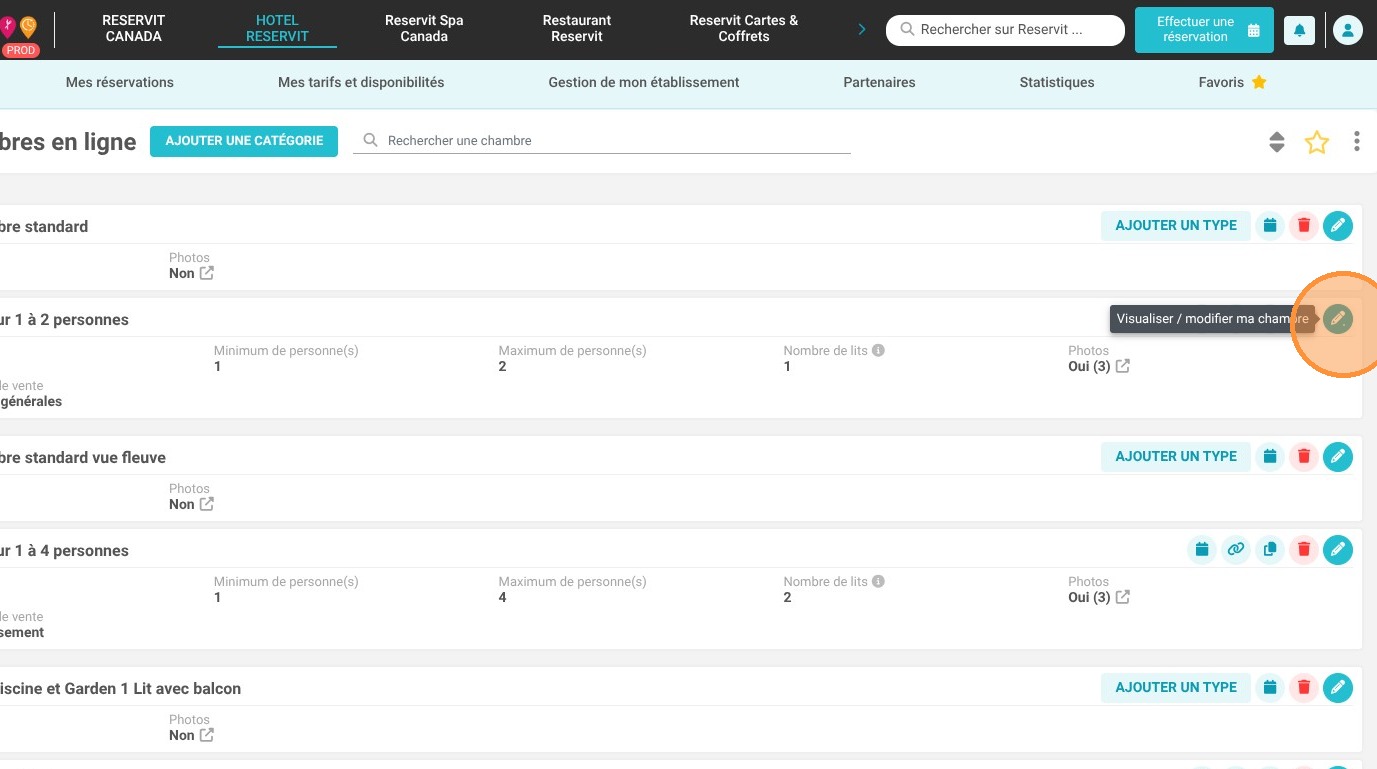Screen dimensions: 1377x769
Task: Delete the 'bre standard' category
Action: coord(1304,226)
